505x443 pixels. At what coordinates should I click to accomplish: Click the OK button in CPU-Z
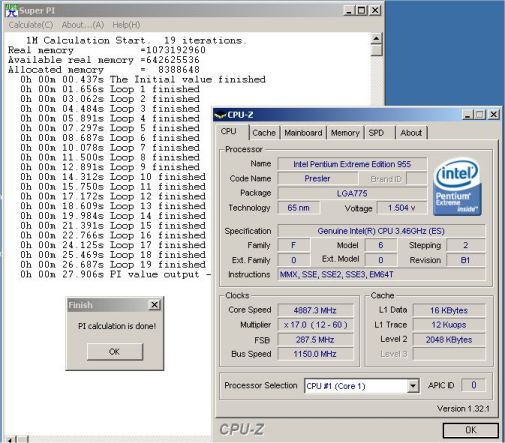tap(470, 430)
